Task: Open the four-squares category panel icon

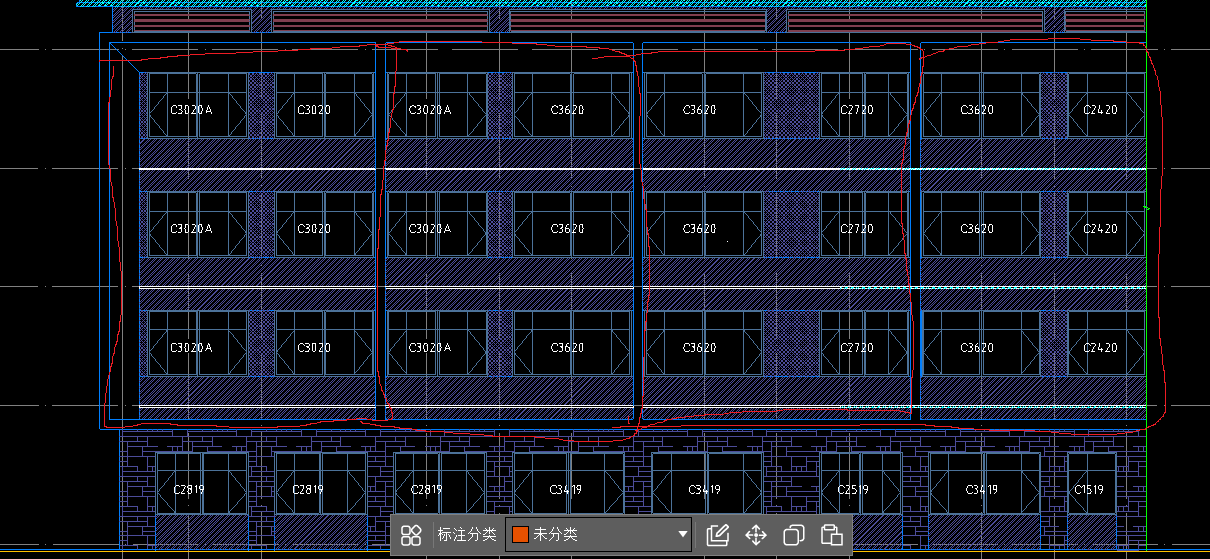Action: click(411, 535)
